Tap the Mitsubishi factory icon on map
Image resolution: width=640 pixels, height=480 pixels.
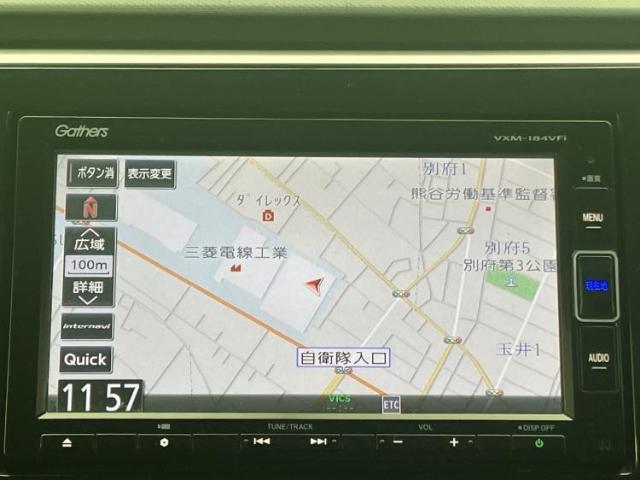coord(236,268)
